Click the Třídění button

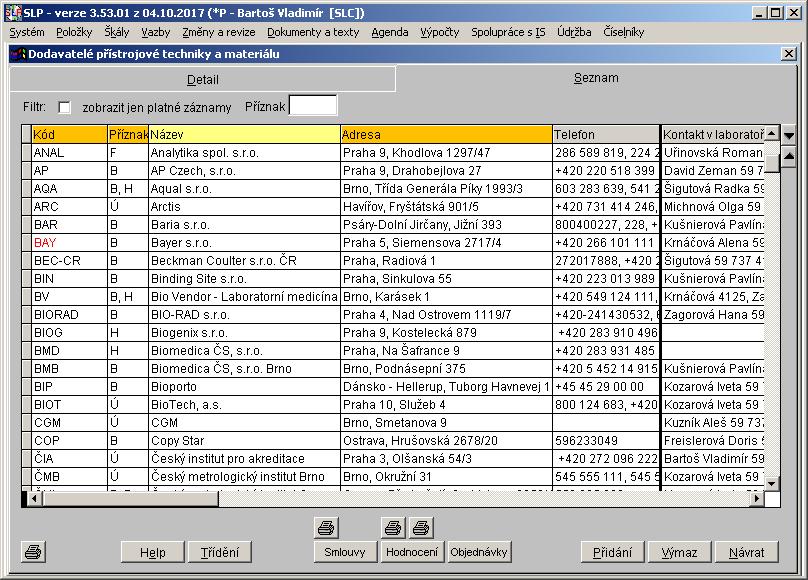pyautogui.click(x=220, y=552)
